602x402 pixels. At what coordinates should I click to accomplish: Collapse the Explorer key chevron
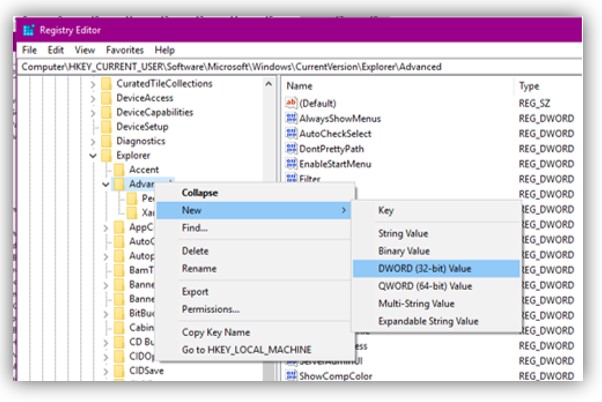(93, 156)
